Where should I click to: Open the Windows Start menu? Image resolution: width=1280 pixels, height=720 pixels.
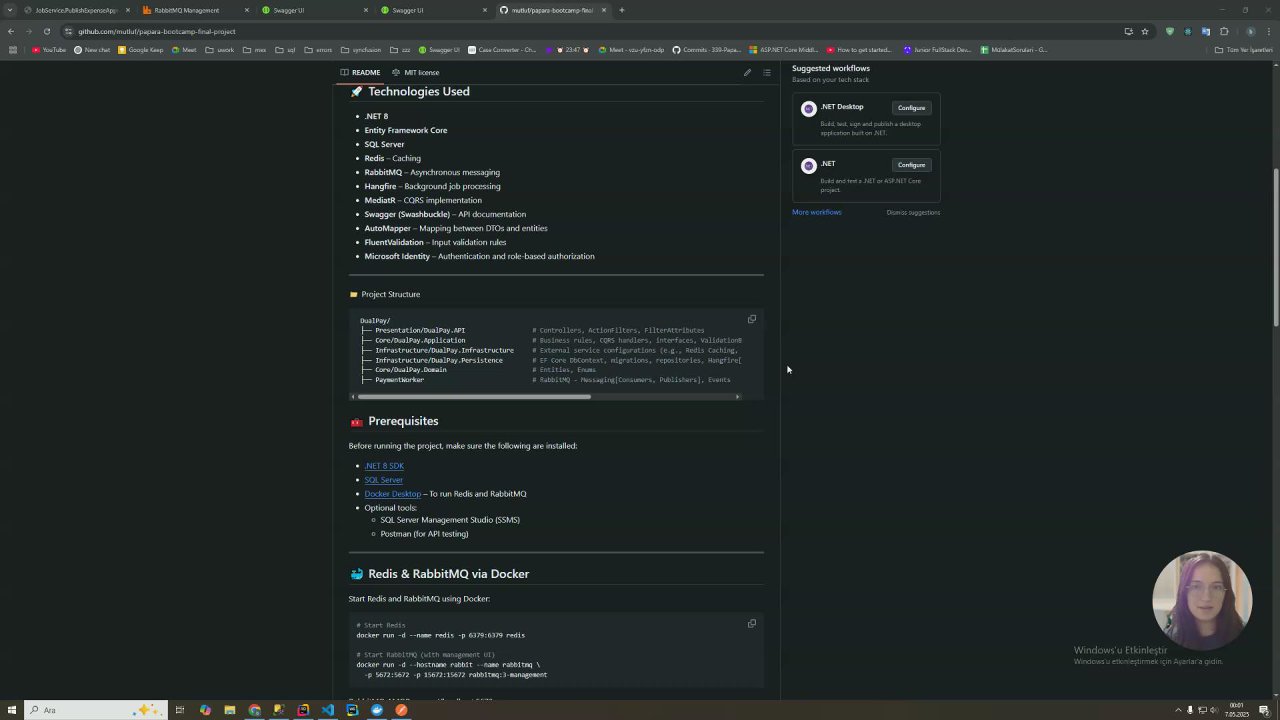[12, 710]
